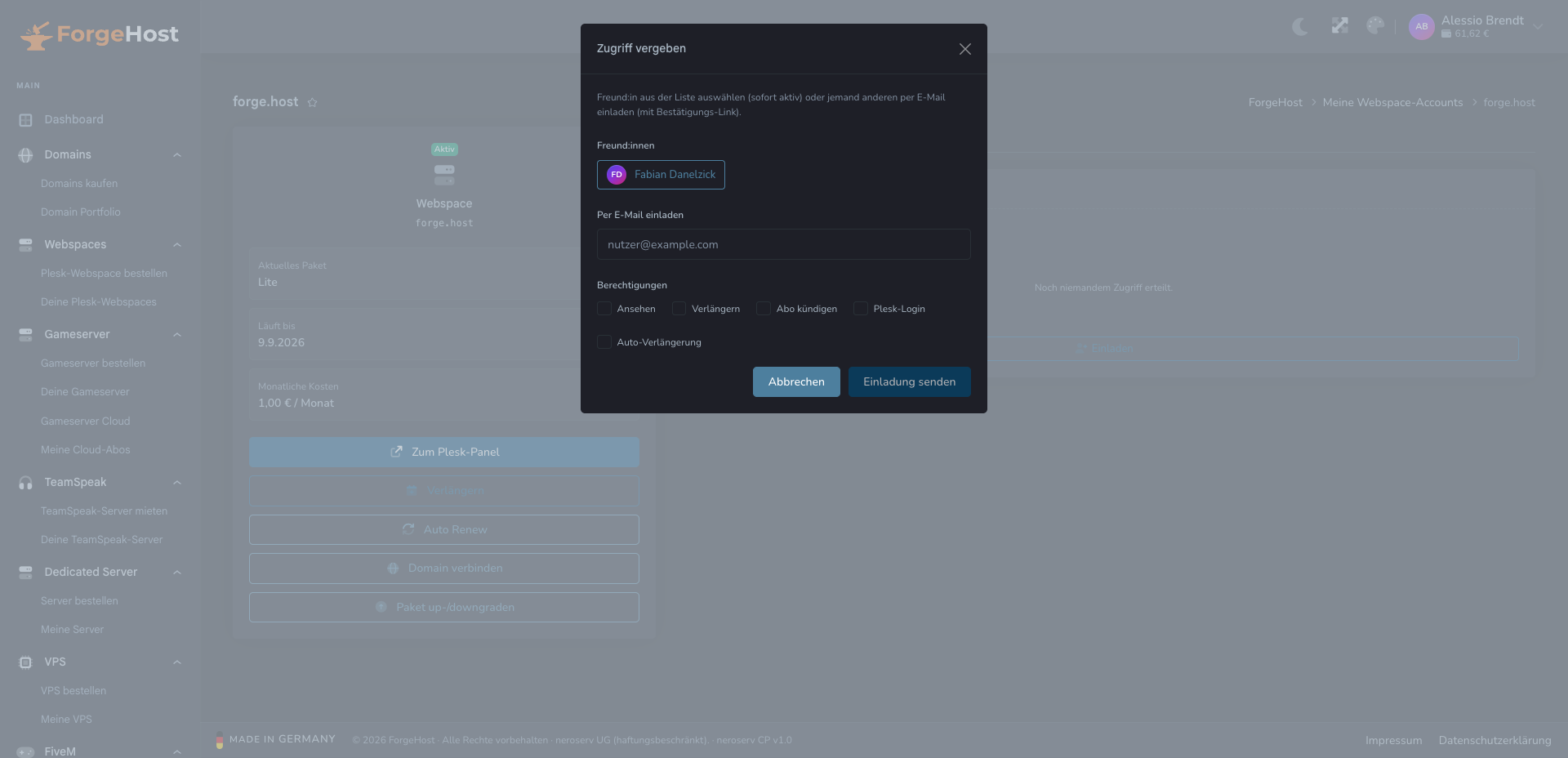Click the Dashboard grid icon

click(x=25, y=120)
